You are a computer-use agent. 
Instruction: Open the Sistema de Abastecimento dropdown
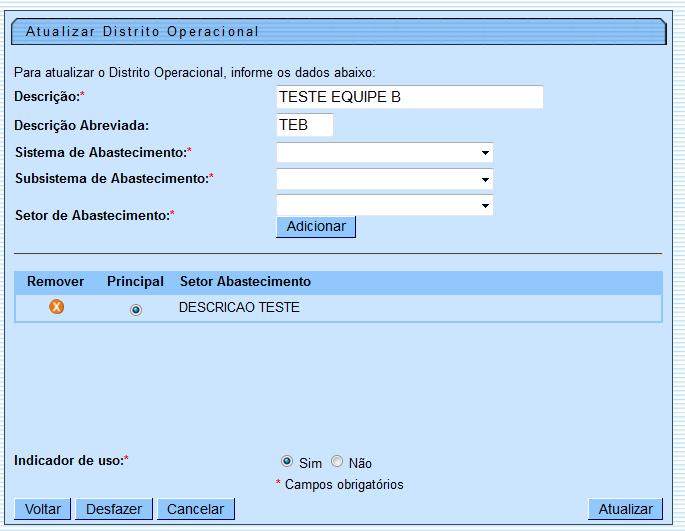pos(385,153)
